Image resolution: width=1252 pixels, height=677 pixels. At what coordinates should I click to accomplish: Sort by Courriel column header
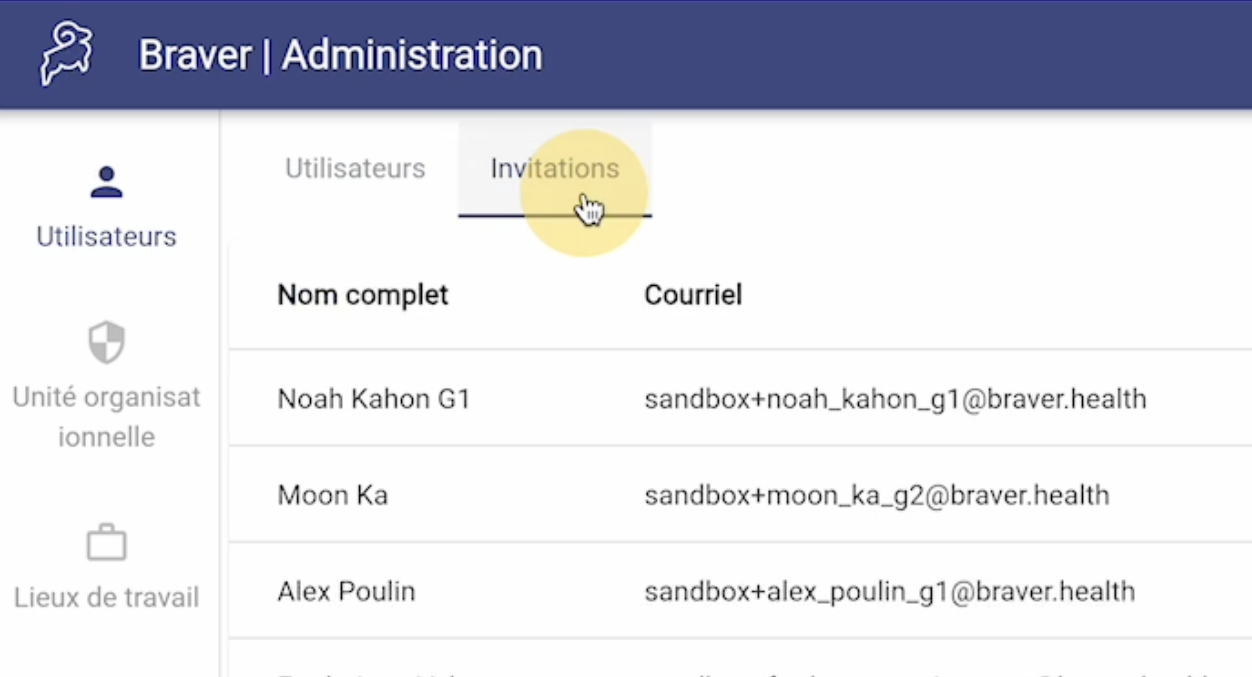tap(693, 295)
